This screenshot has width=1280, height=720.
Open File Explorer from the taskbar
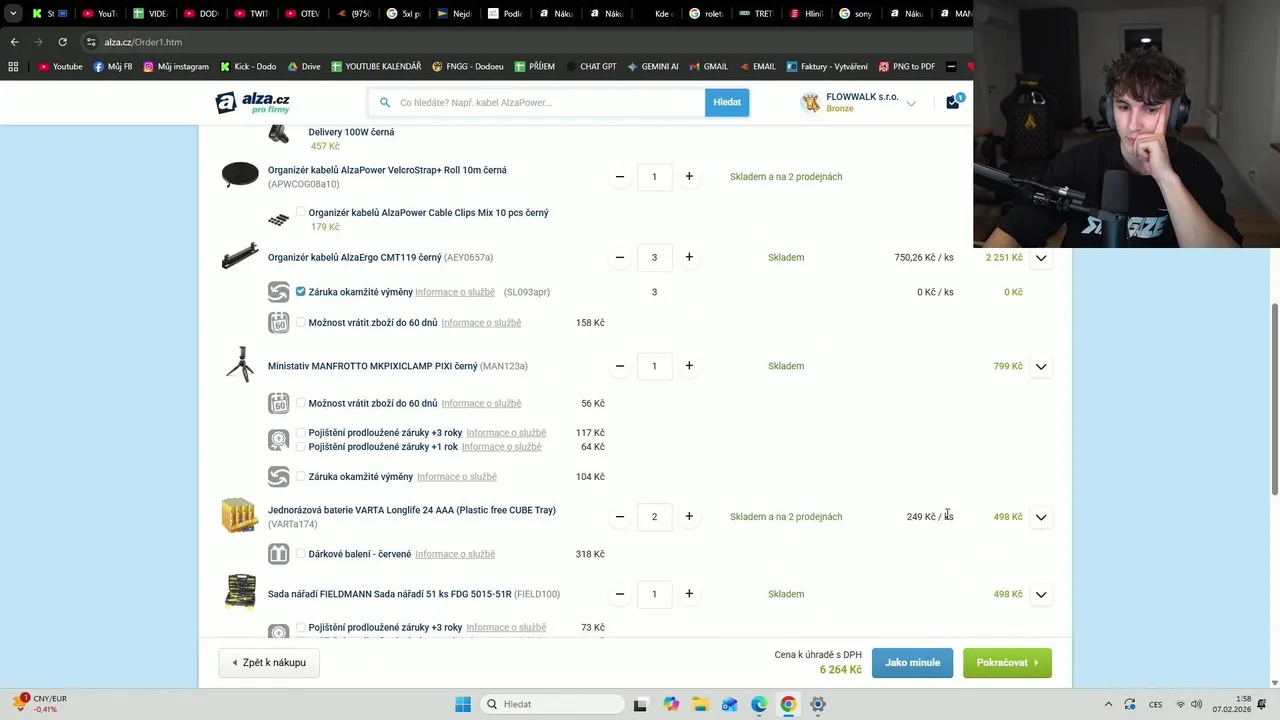click(700, 704)
